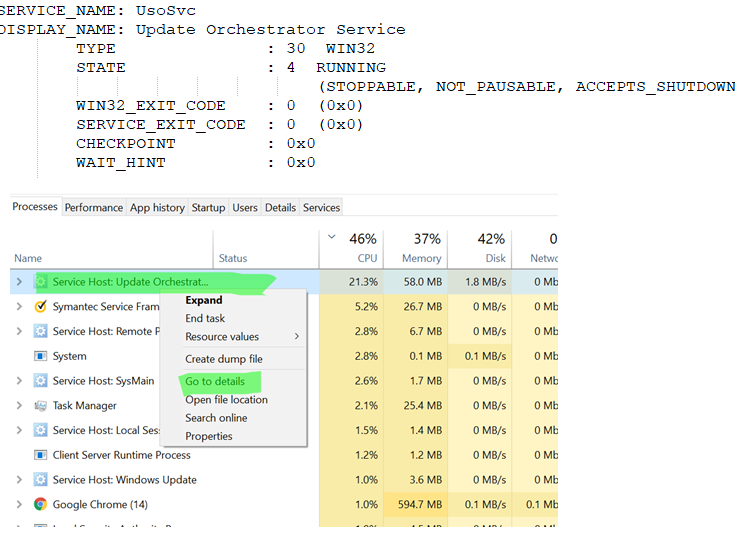Click the Service Host: SysMain gear icon
The height and width of the screenshot is (536, 736).
pyautogui.click(x=40, y=381)
